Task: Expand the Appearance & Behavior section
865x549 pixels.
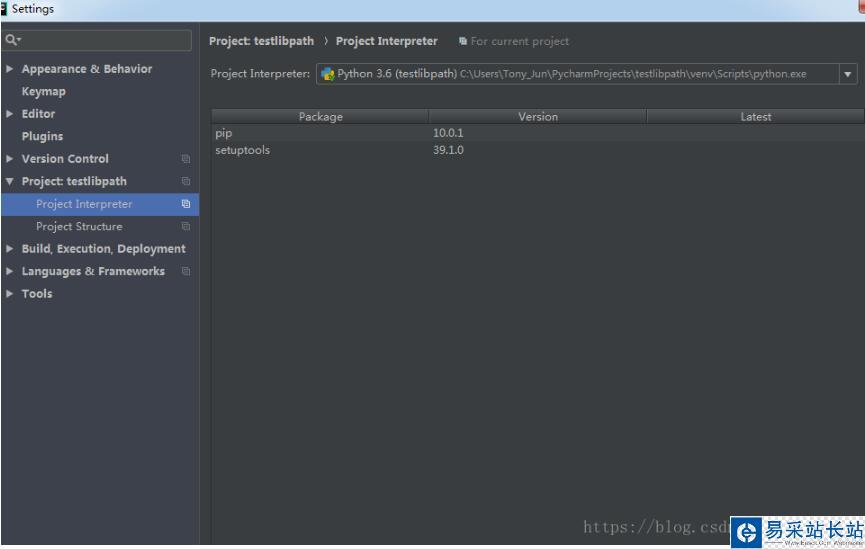Action: pos(9,69)
